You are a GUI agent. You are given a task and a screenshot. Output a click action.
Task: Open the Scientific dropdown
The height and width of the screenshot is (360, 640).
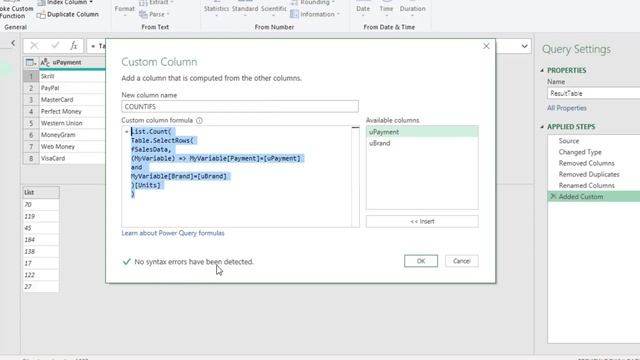tap(273, 10)
